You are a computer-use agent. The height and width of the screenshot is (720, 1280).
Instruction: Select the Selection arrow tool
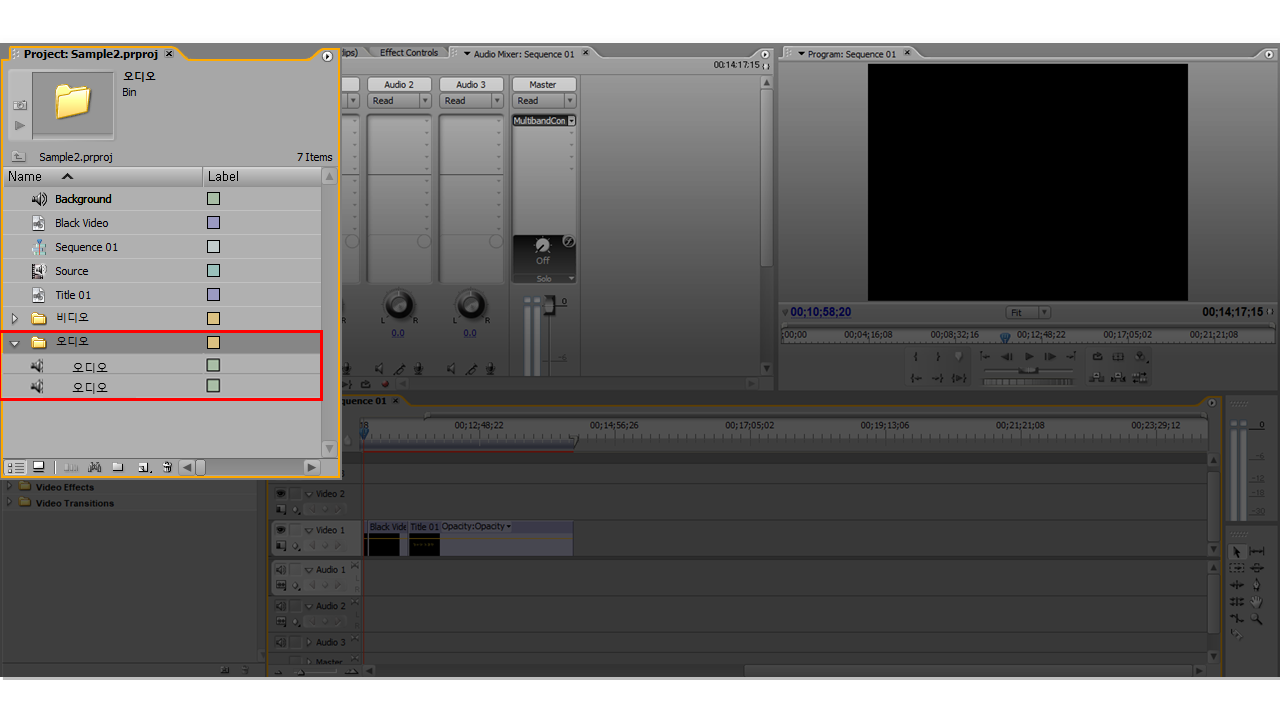(1237, 552)
